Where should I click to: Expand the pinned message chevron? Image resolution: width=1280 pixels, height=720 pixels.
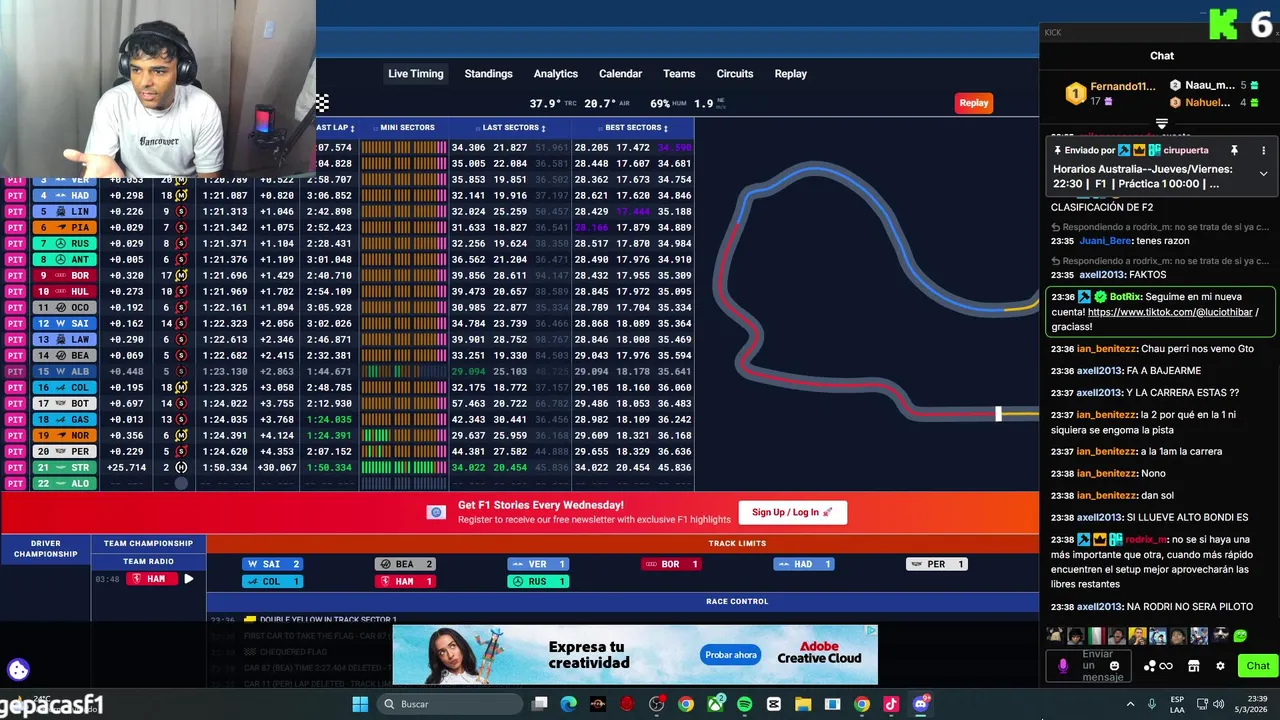[x=1263, y=174]
